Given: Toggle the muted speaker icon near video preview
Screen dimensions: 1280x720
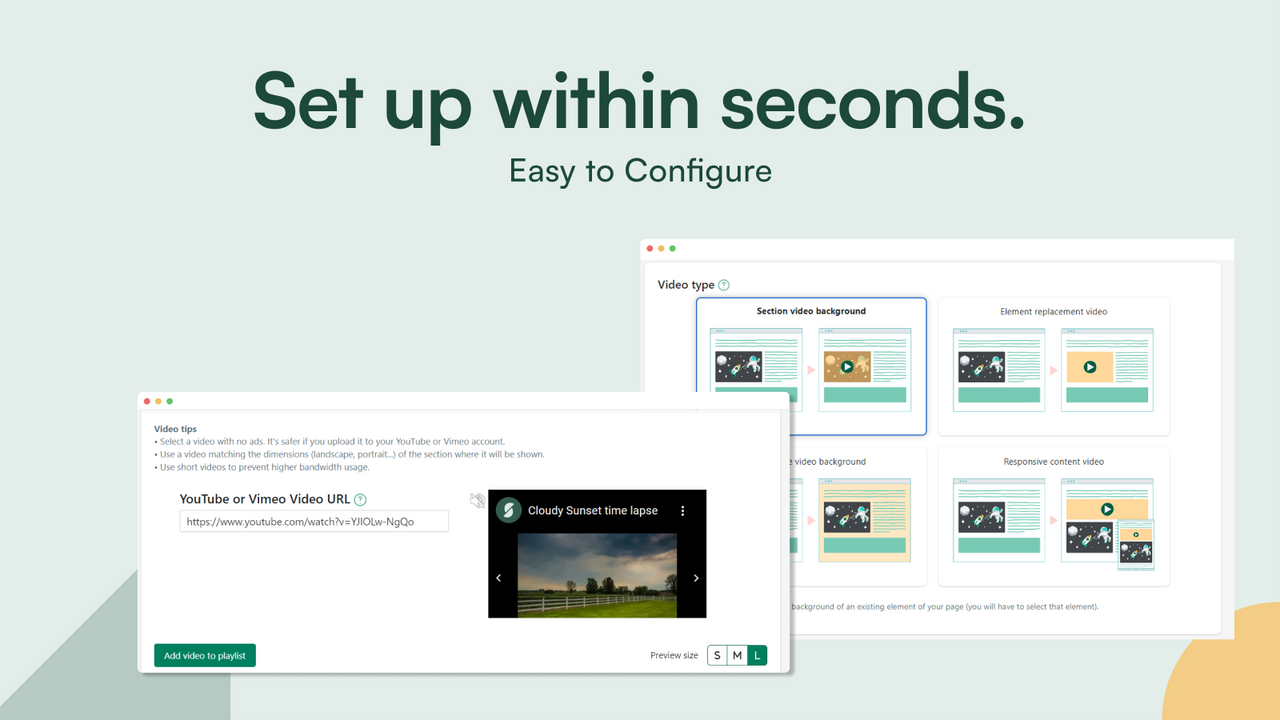Looking at the screenshot, I should [478, 500].
